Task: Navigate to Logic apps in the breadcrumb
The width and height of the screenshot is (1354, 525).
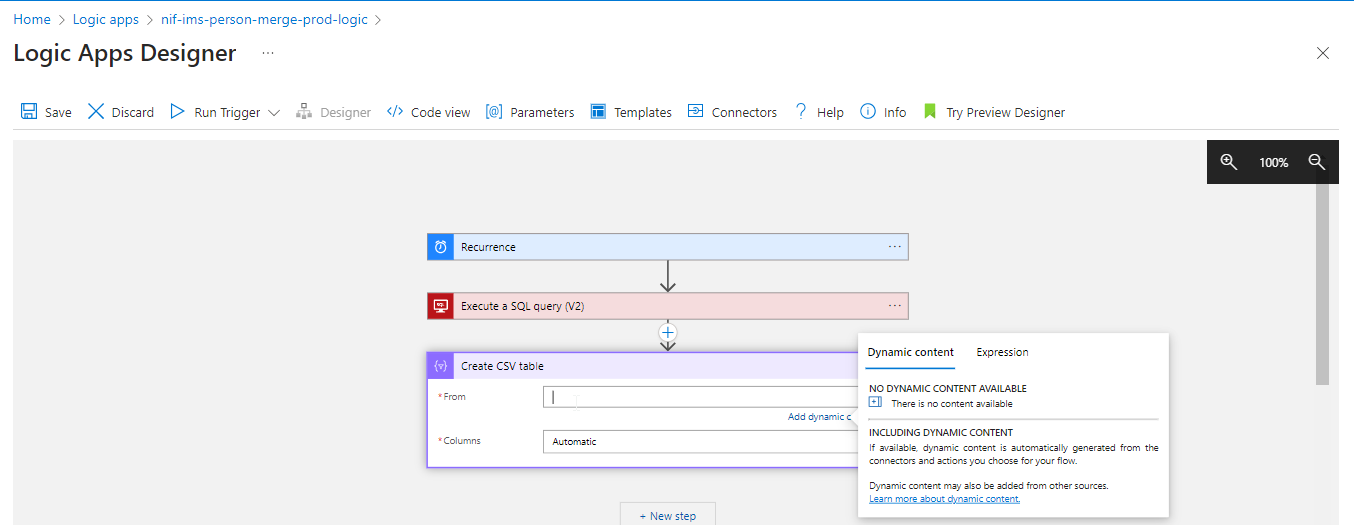Action: coord(106,20)
